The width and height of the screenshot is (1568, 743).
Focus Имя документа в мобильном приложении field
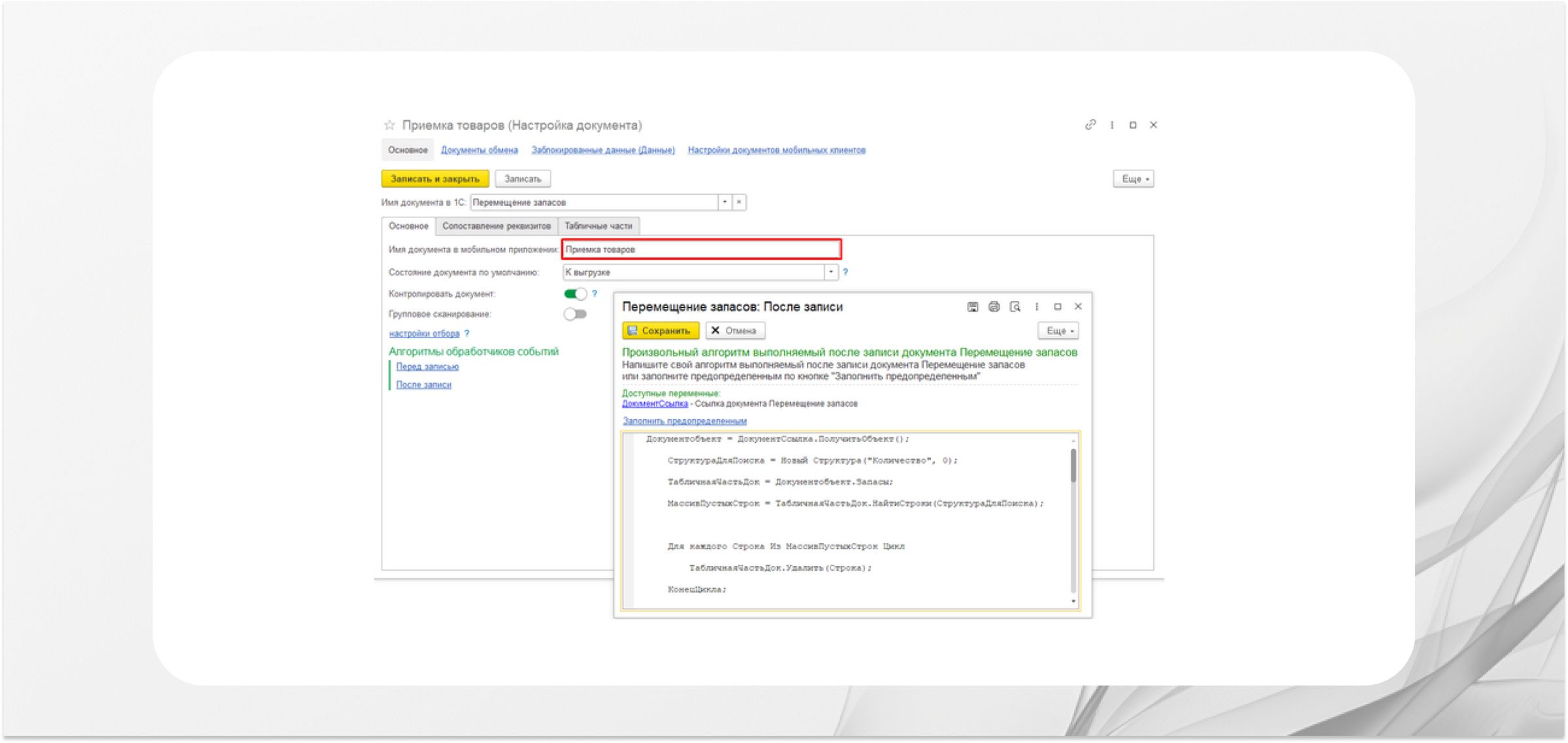(x=702, y=249)
